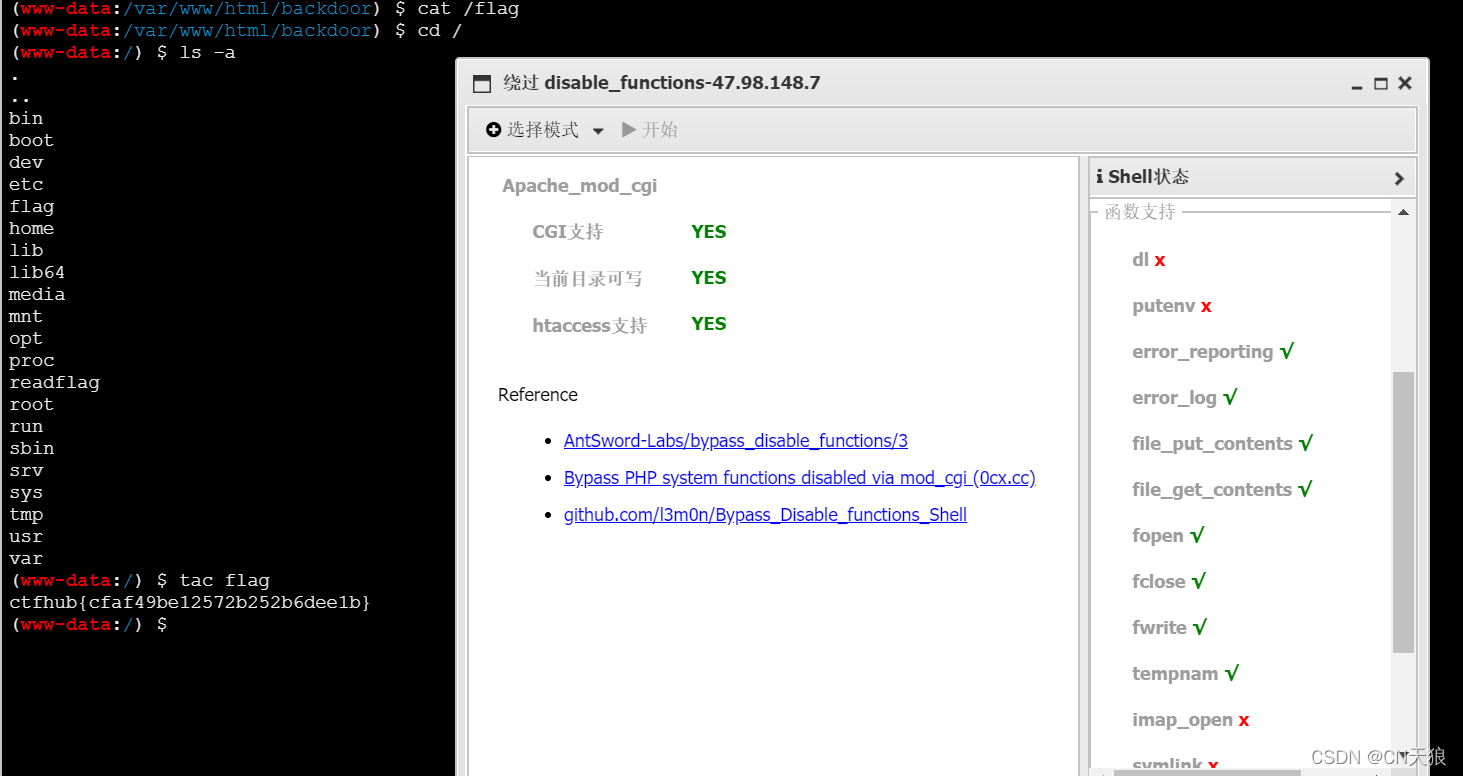Select the error_reporting function entry
Image resolution: width=1463 pixels, height=776 pixels.
tap(1202, 352)
